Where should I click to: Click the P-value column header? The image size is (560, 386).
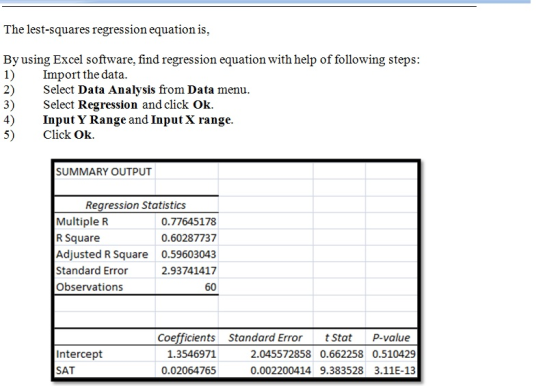391,337
